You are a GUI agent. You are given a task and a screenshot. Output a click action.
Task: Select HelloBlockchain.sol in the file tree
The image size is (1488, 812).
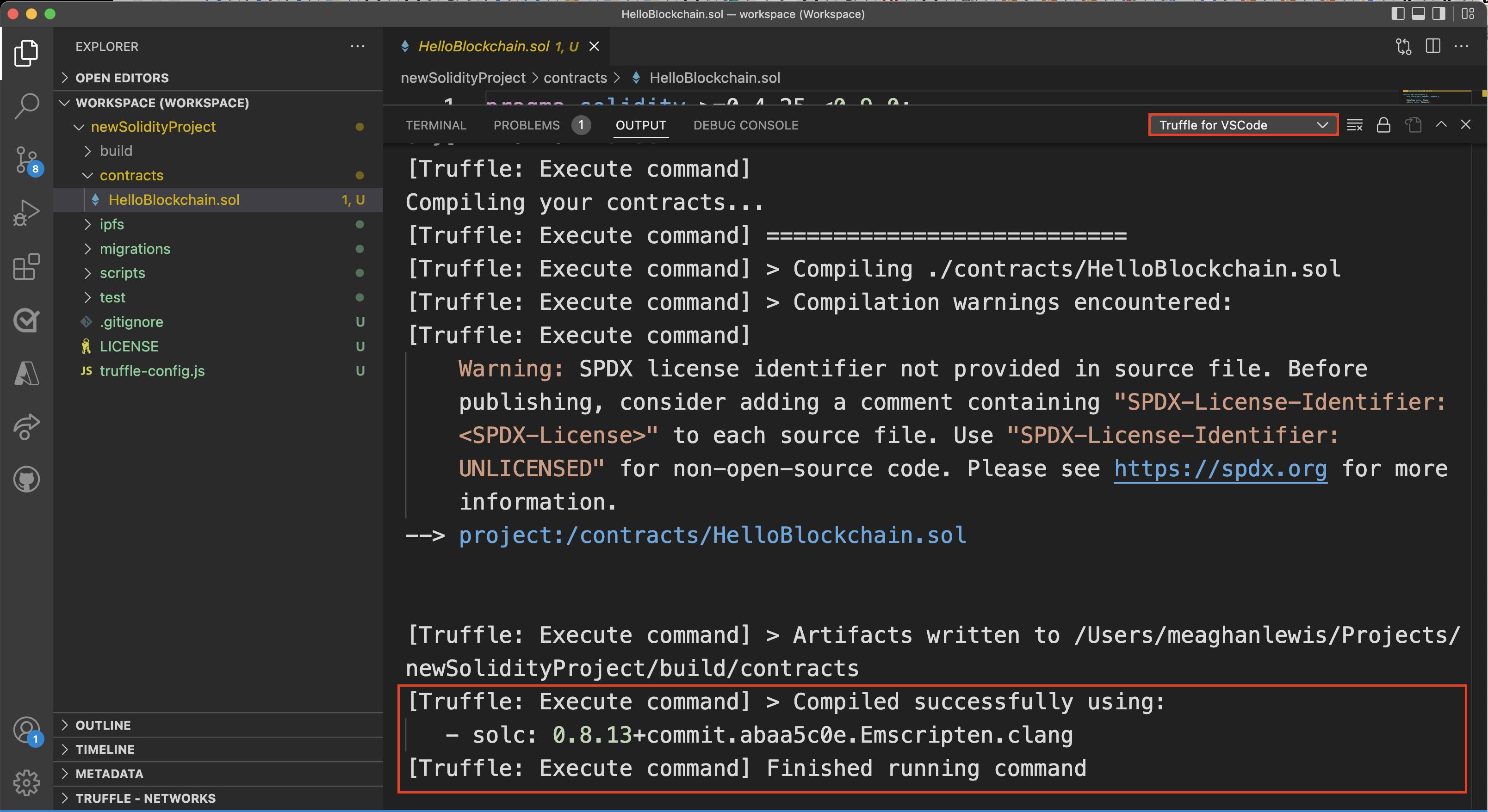tap(218, 200)
